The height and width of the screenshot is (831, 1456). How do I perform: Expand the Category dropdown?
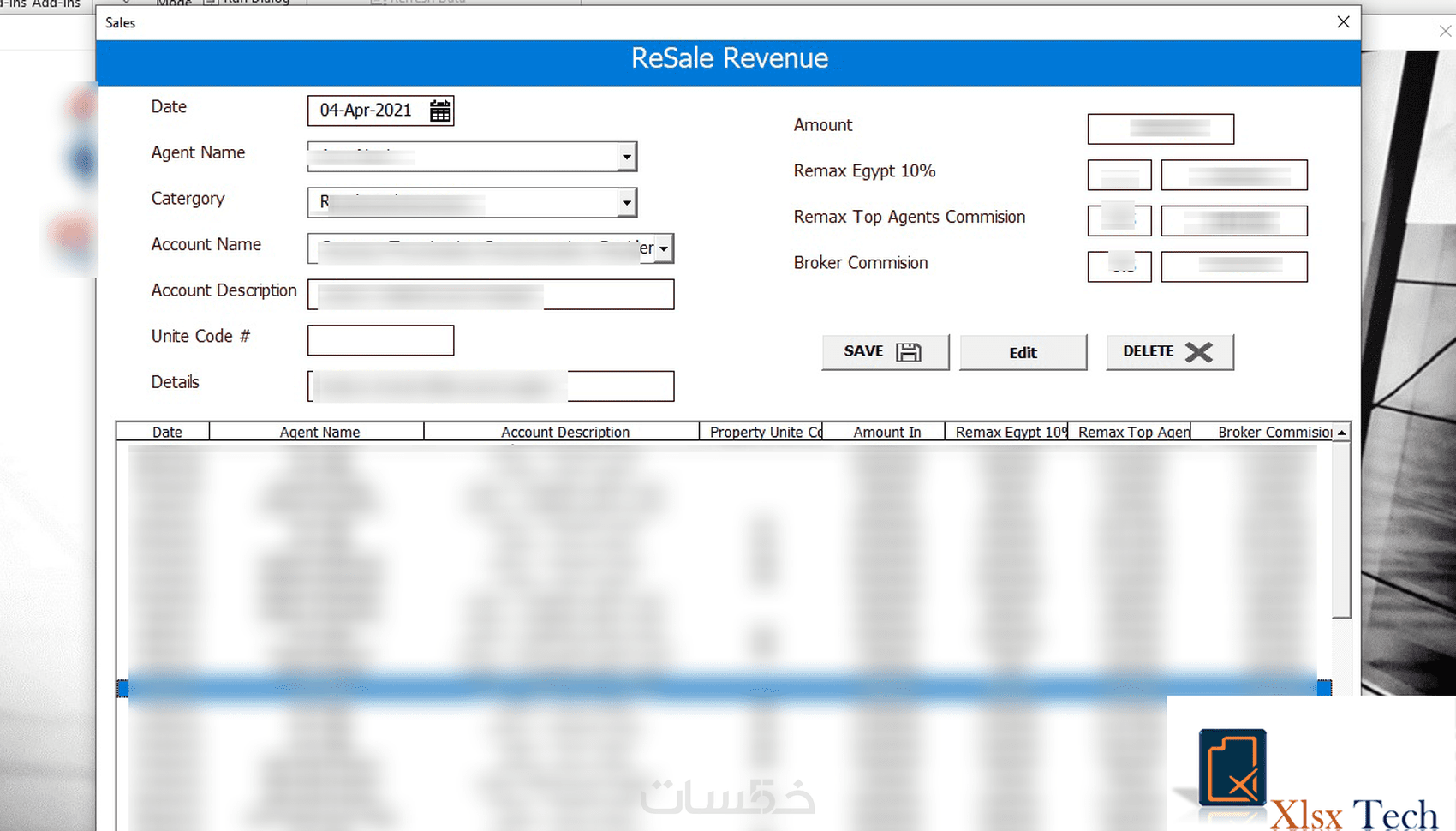click(627, 203)
